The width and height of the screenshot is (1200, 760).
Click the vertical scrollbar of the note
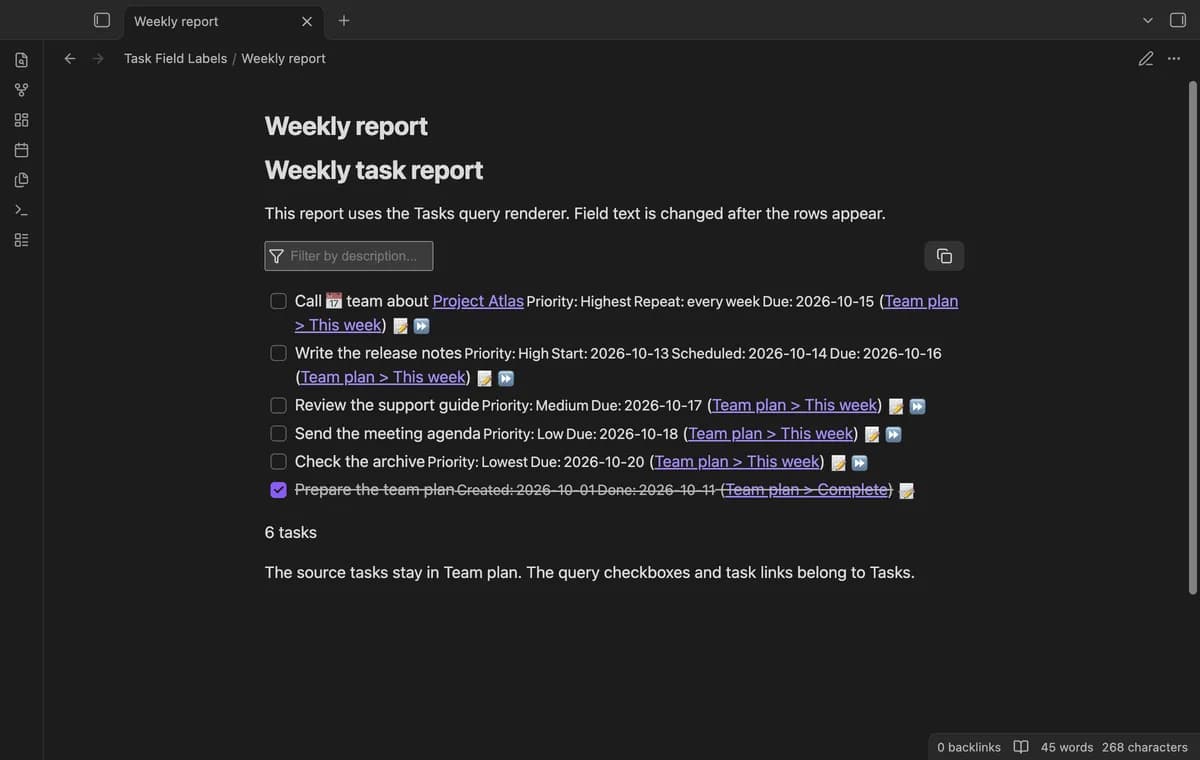pos(1192,338)
